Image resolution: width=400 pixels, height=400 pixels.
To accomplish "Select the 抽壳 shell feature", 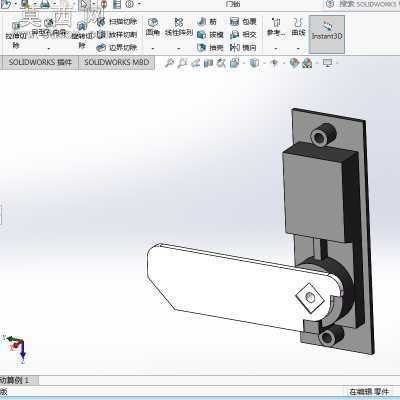I will pos(210,47).
